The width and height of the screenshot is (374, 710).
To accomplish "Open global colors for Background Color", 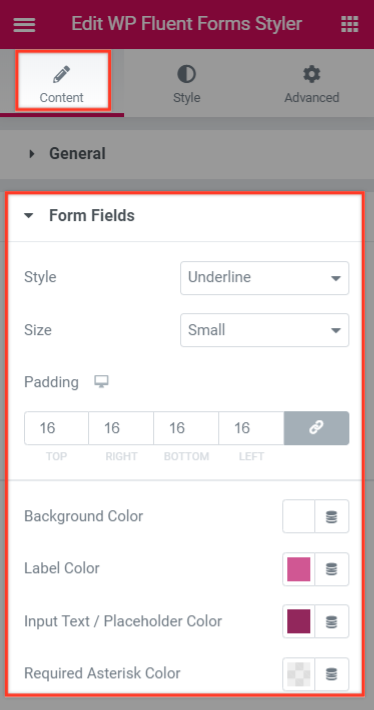I will (332, 516).
